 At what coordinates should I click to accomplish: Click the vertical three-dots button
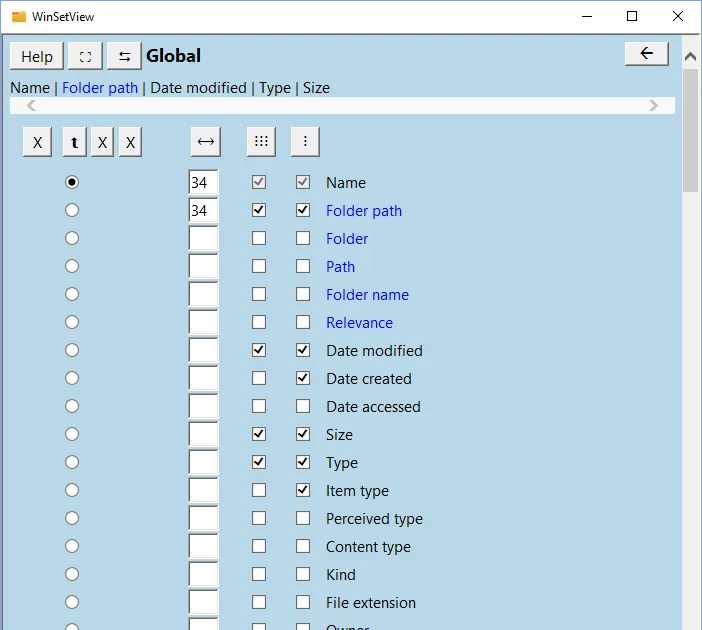click(305, 142)
